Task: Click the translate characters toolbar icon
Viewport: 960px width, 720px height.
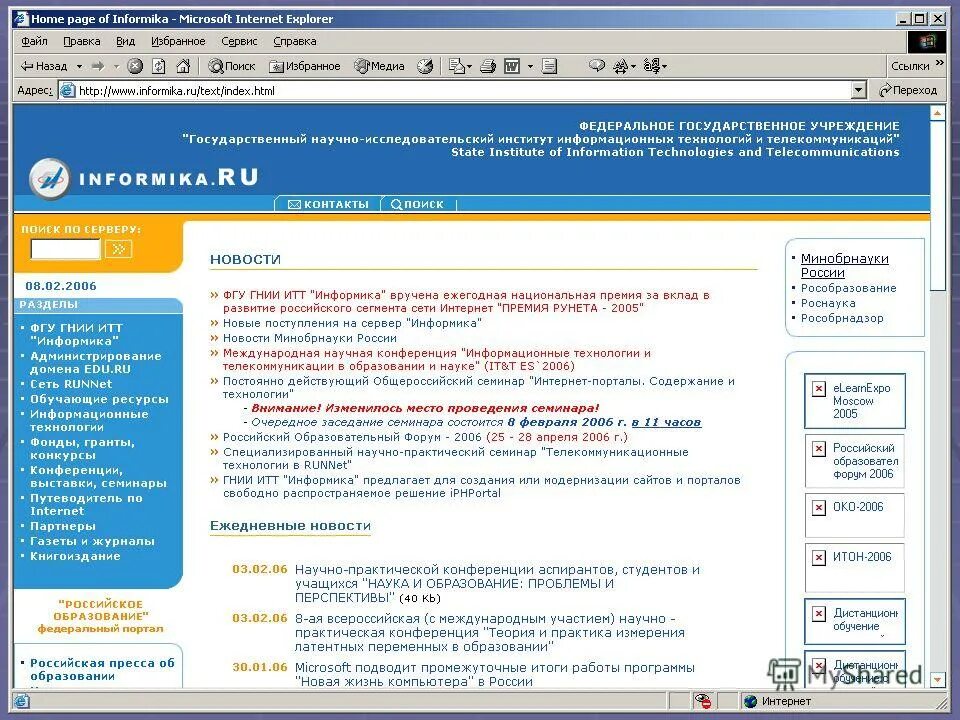Action: (x=621, y=66)
